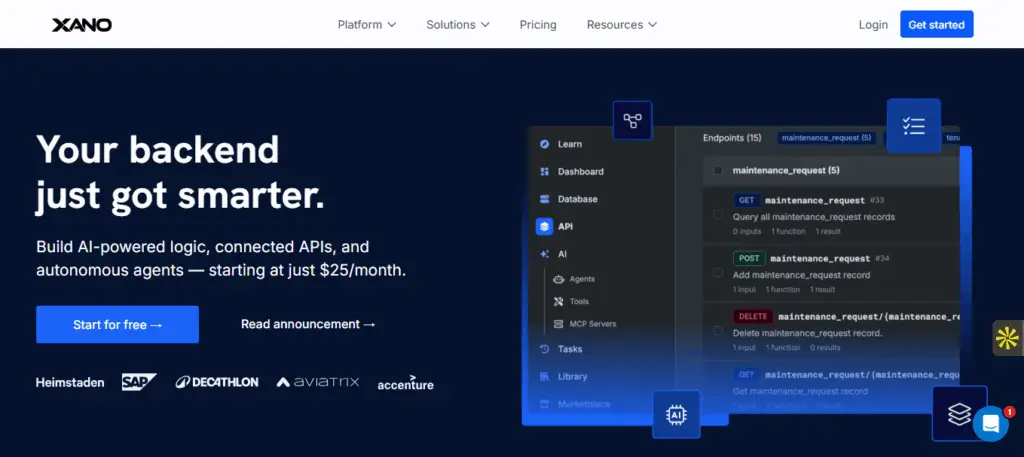
Task: Tick the POST maintenance_request checkbox
Action: point(718,273)
